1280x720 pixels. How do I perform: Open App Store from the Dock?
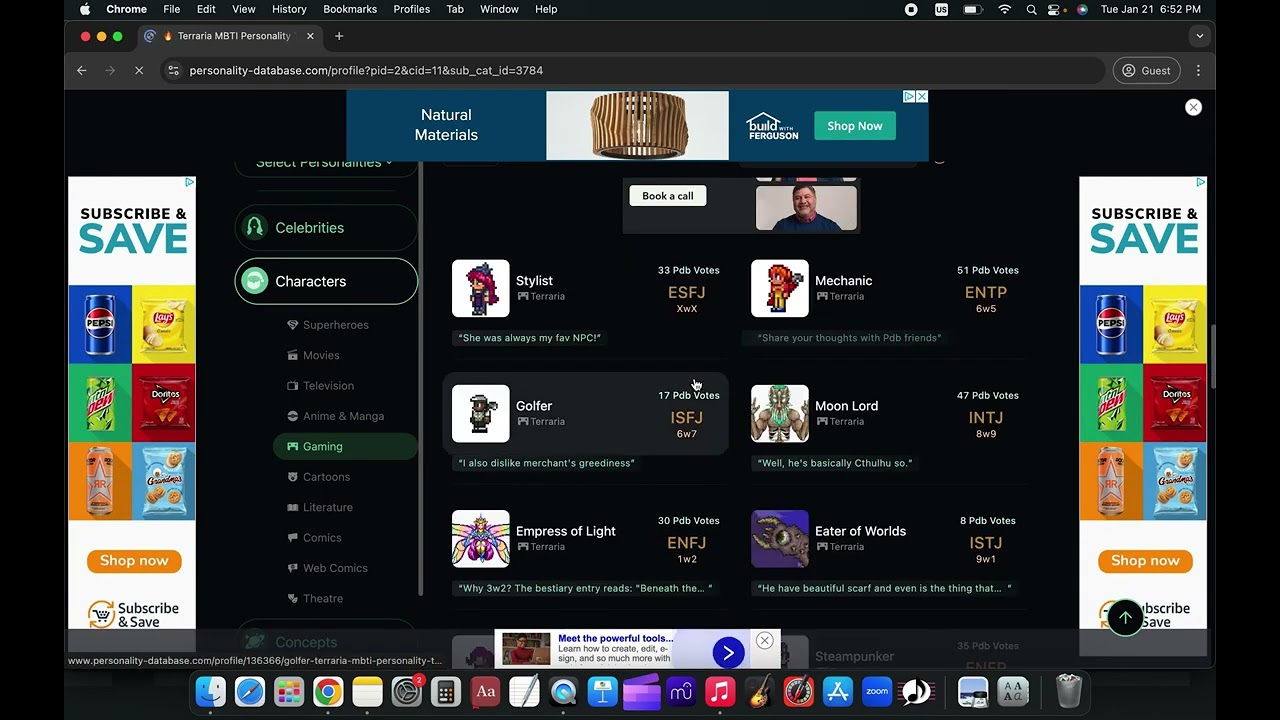(x=838, y=692)
